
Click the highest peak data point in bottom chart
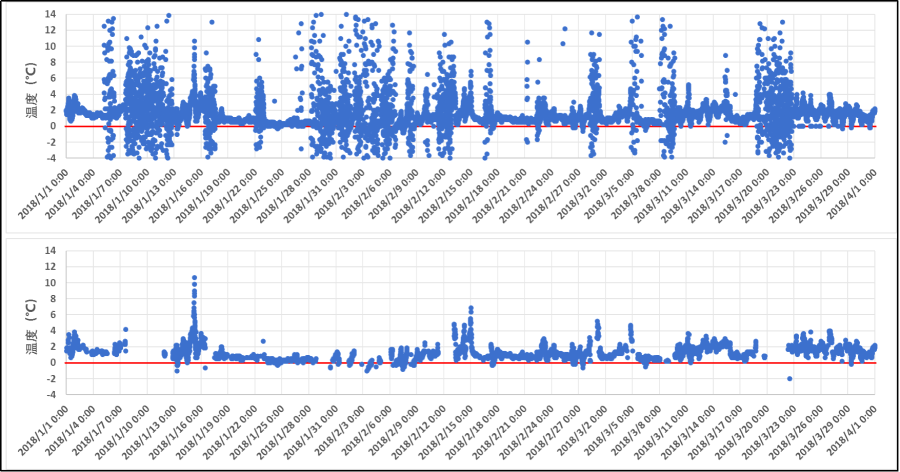pyautogui.click(x=194, y=277)
